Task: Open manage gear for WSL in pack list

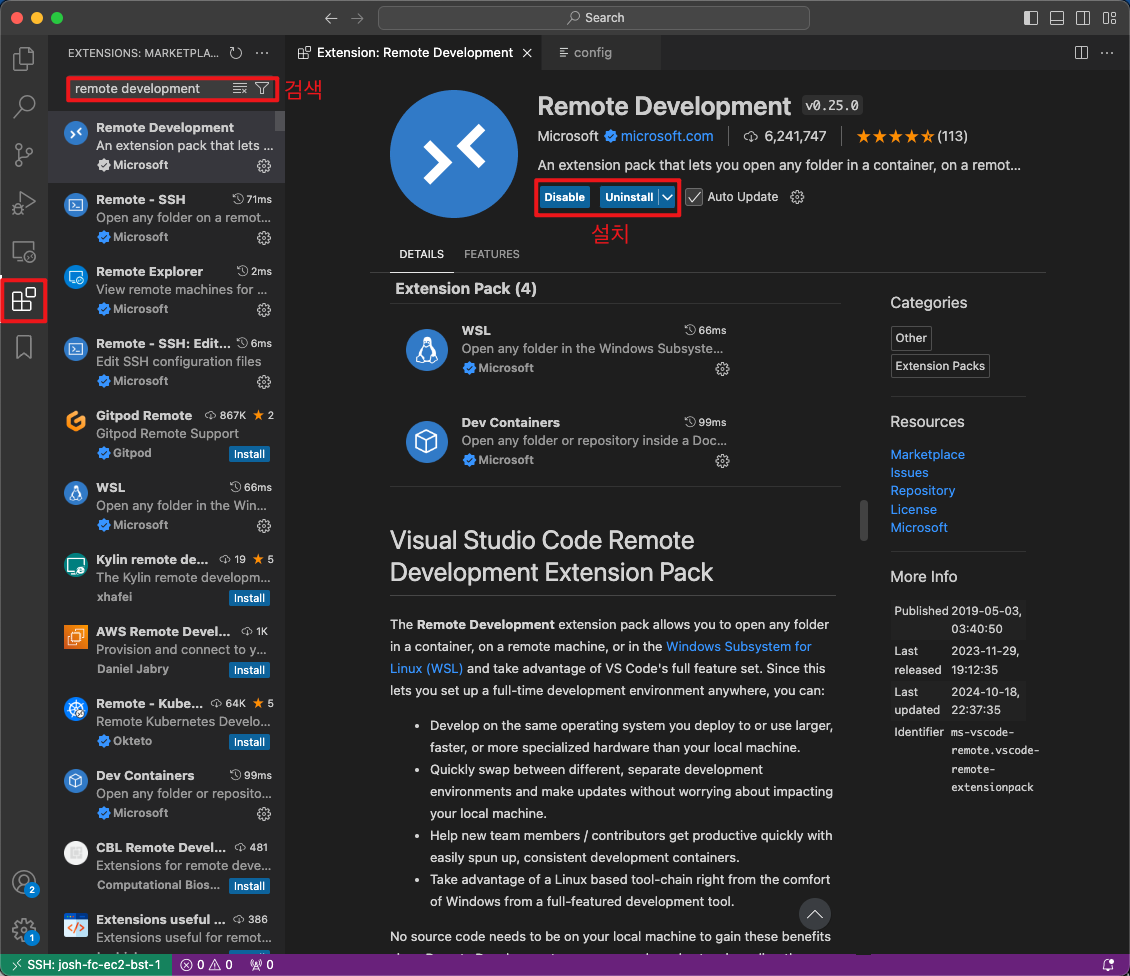Action: pos(722,369)
